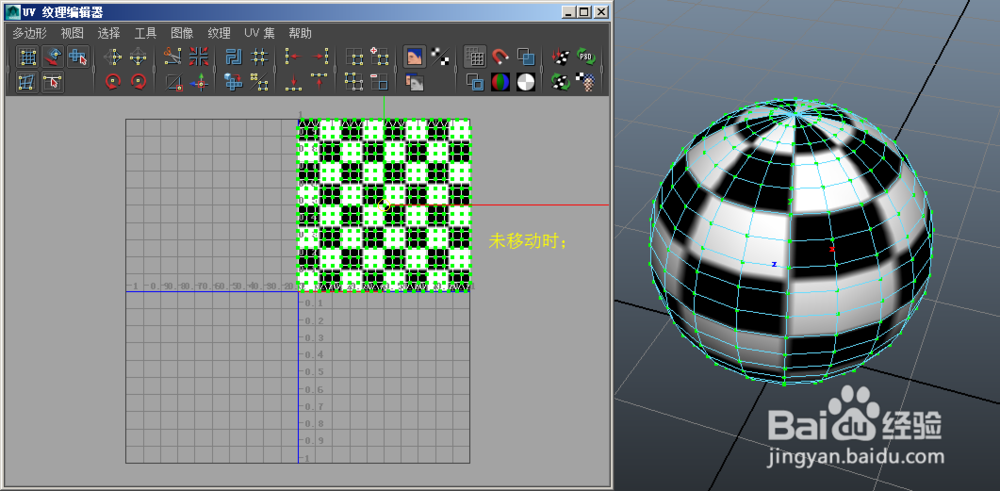Open the 图像 menu
Image resolution: width=1000 pixels, height=491 pixels.
[x=182, y=33]
